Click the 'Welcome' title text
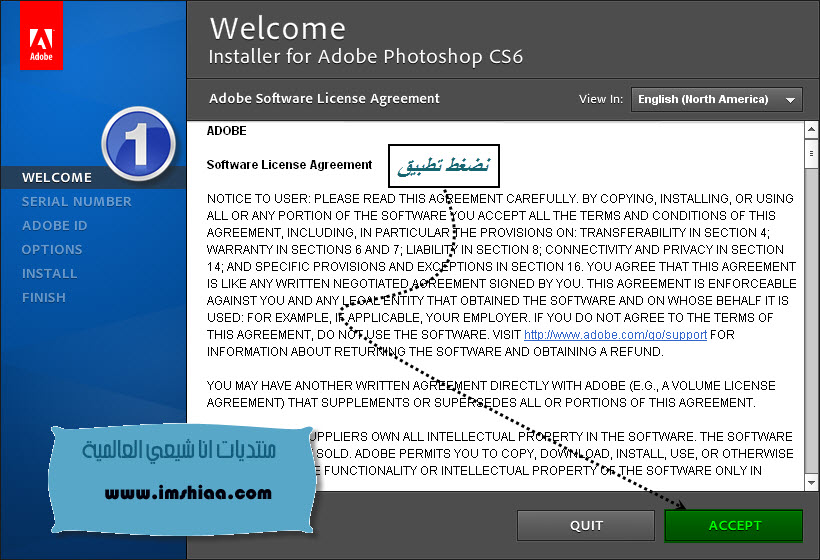The image size is (820, 560). coord(278,28)
